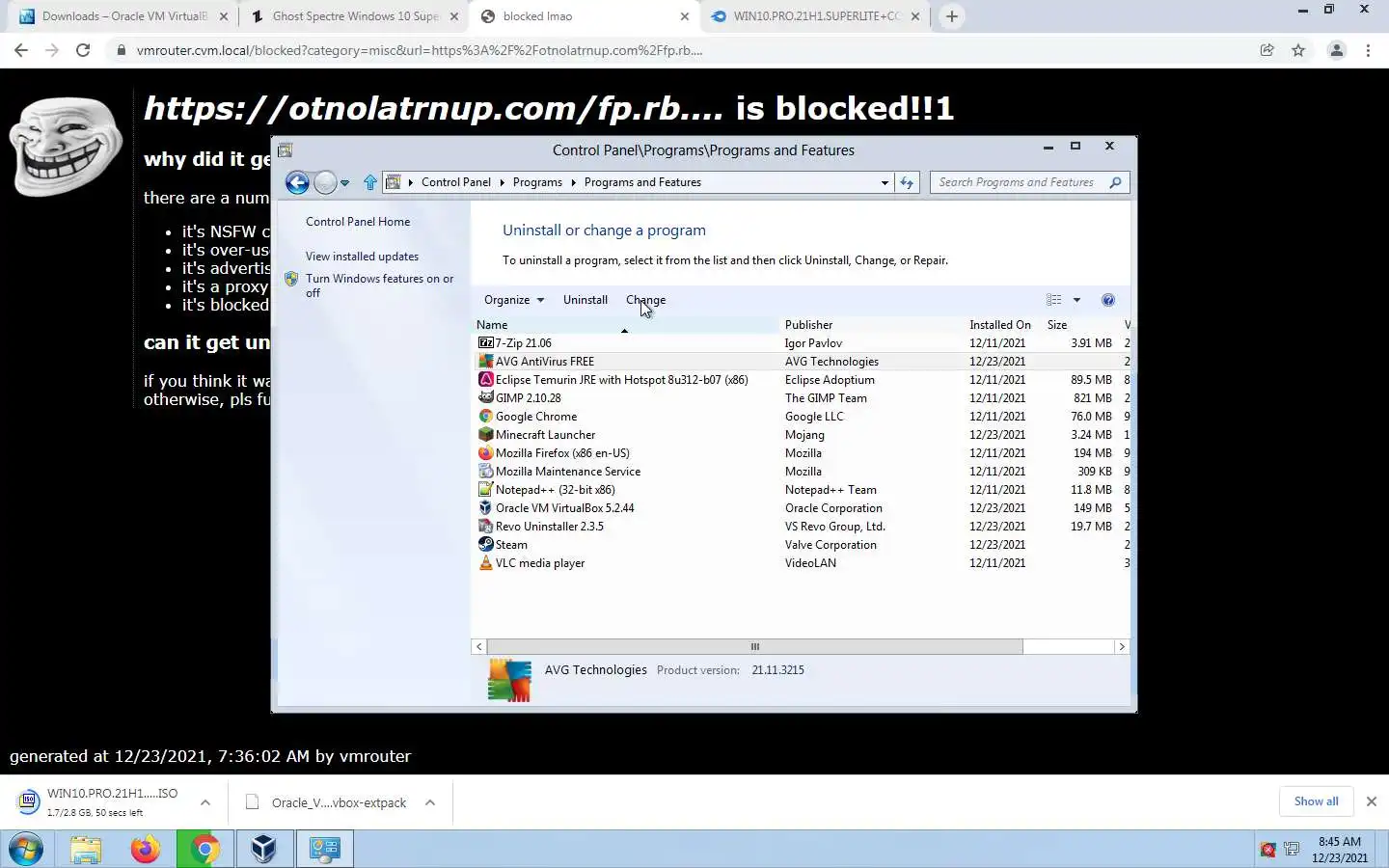Close the downloads shelf
The height and width of the screenshot is (868, 1389).
click(1371, 801)
